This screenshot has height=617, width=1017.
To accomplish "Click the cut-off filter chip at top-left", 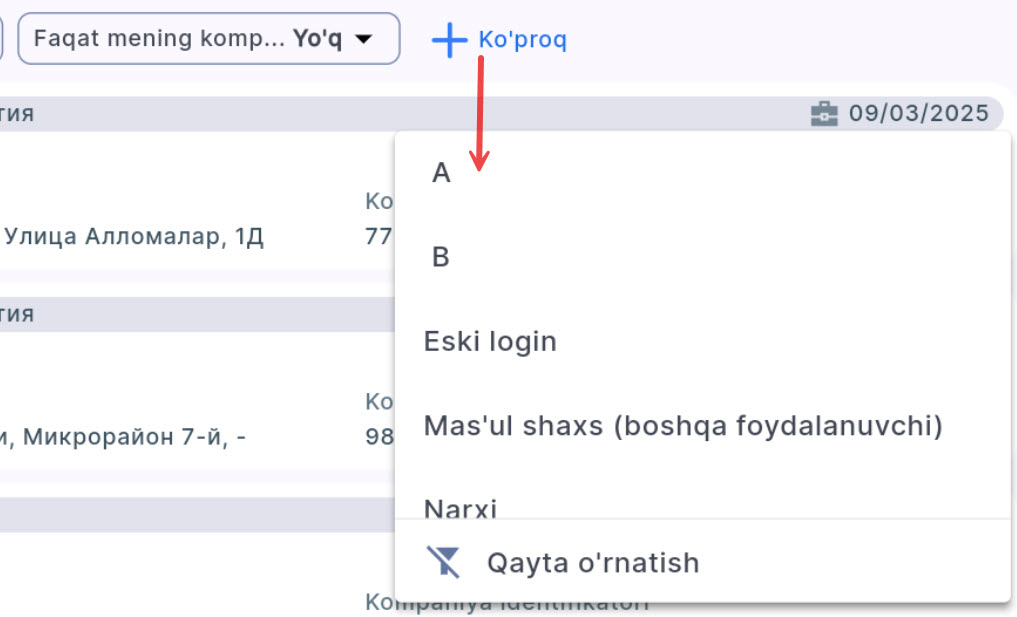I will [2, 39].
